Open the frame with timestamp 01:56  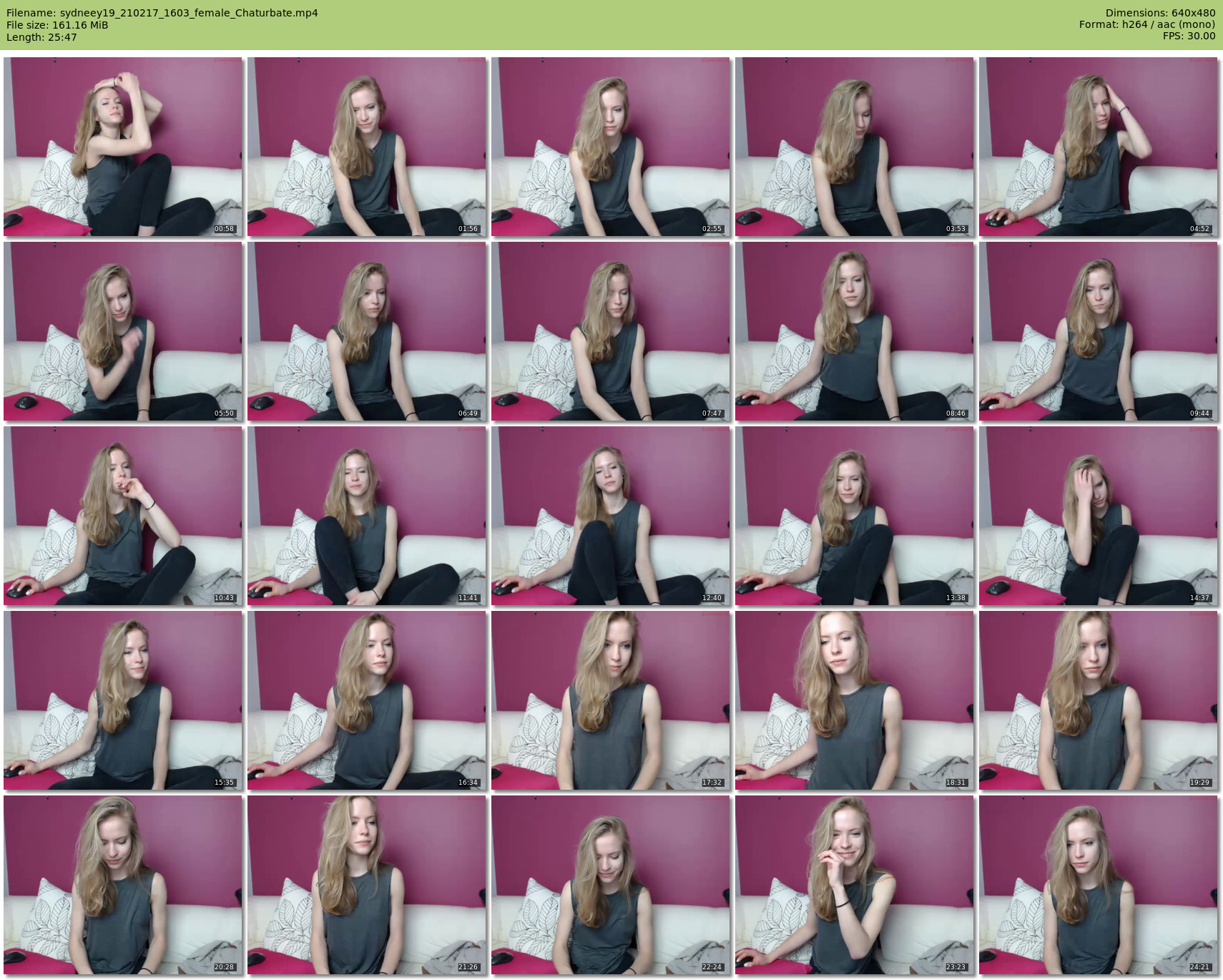pos(367,147)
